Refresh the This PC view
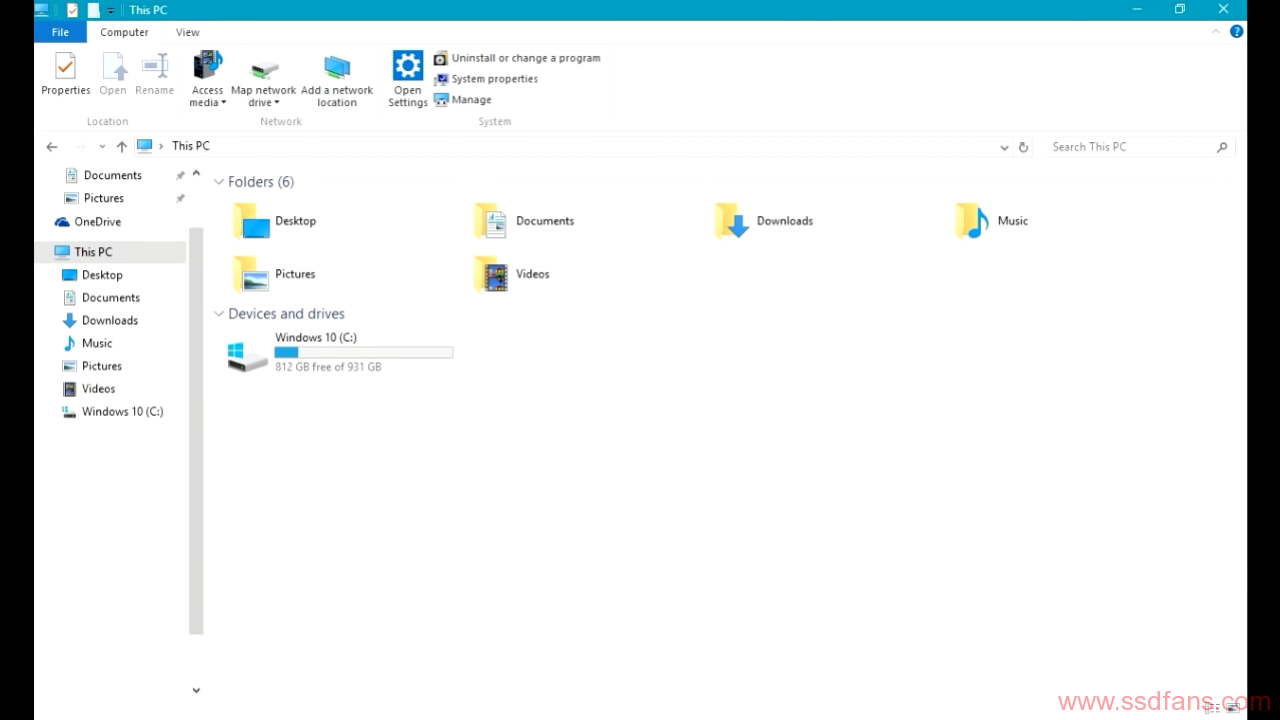Screen dimensions: 1280x720 pos(1023,147)
